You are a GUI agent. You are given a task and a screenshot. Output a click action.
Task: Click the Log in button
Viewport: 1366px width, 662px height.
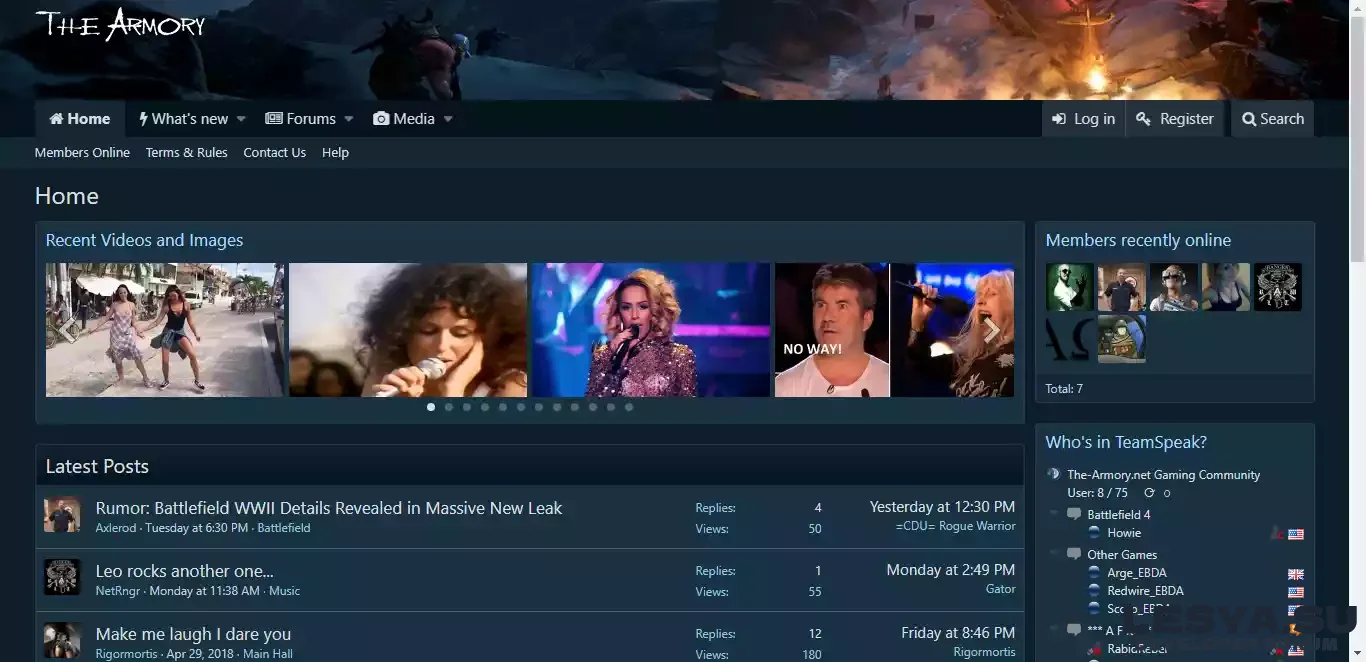[1083, 119]
